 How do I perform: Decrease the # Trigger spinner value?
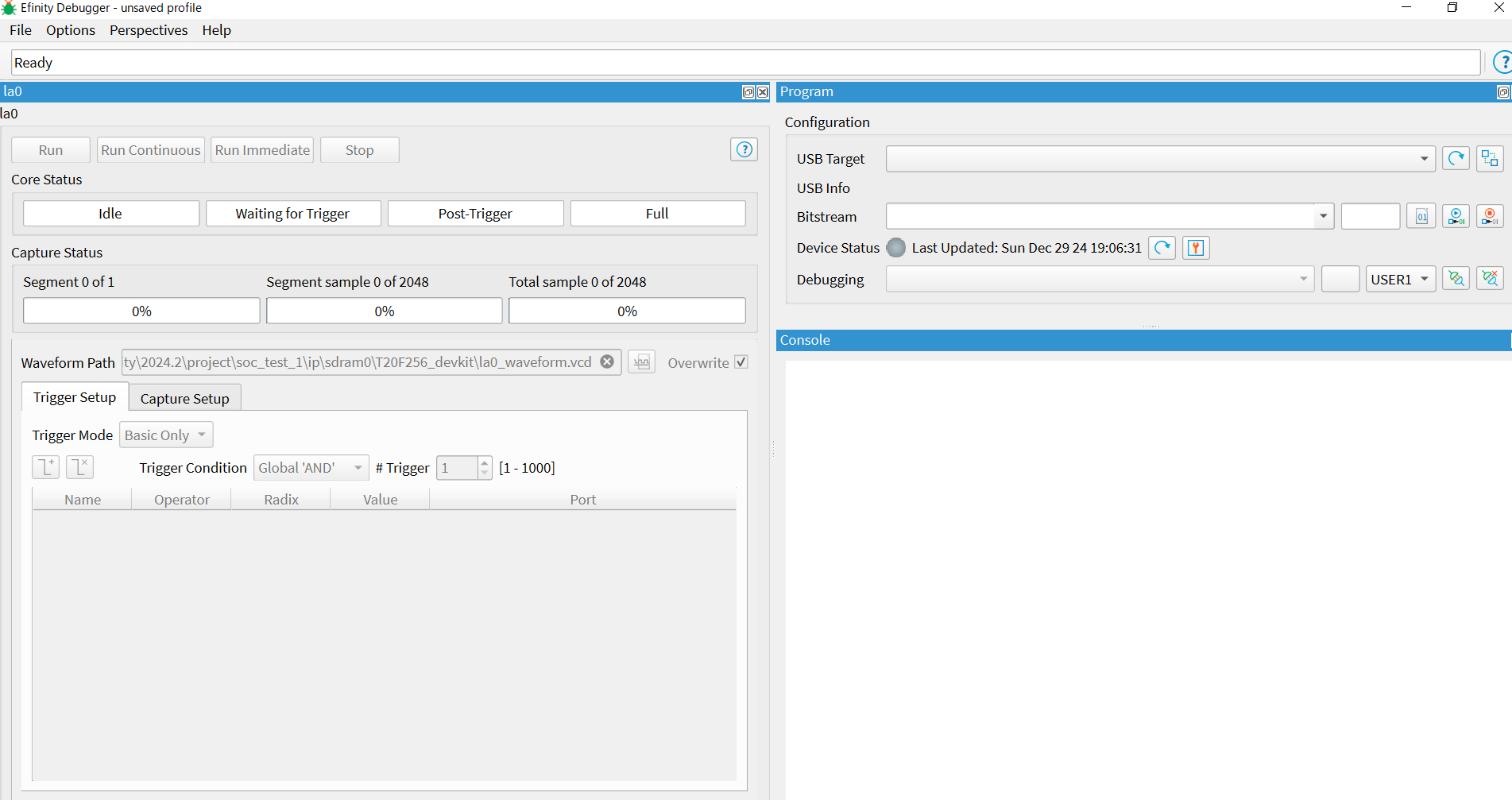(485, 473)
